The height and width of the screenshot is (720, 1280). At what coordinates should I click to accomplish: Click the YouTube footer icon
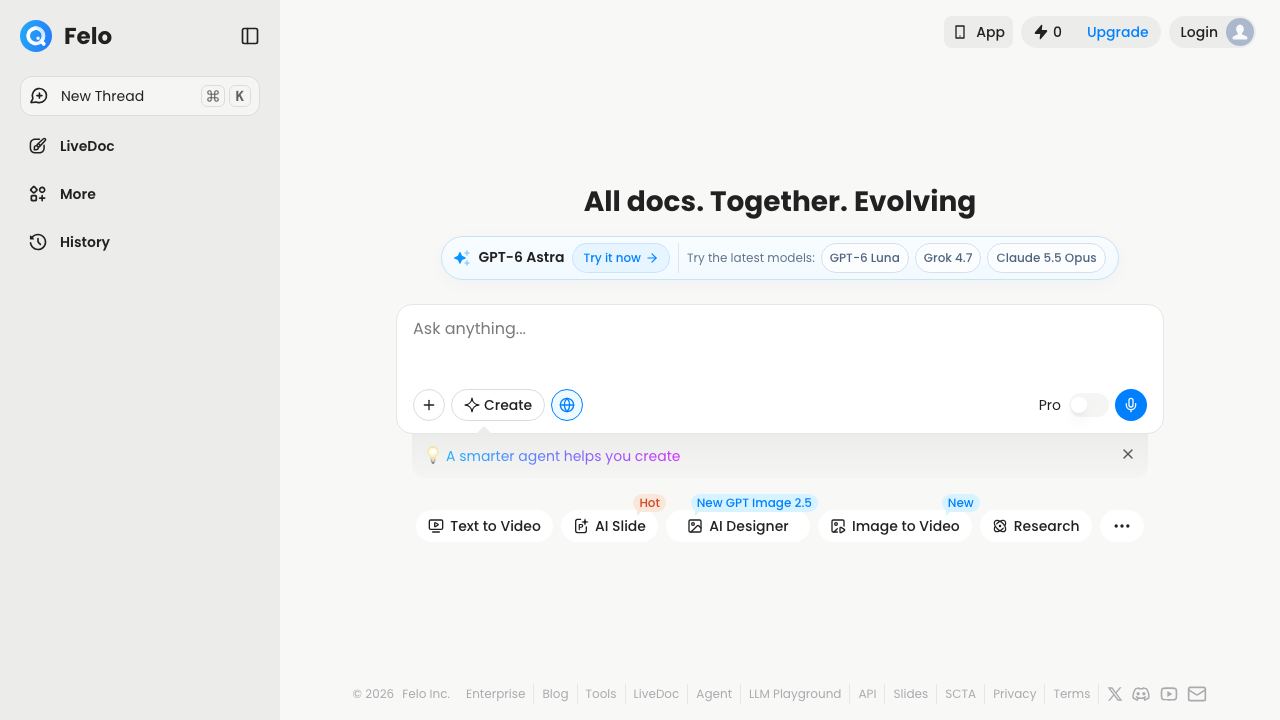coord(1169,694)
